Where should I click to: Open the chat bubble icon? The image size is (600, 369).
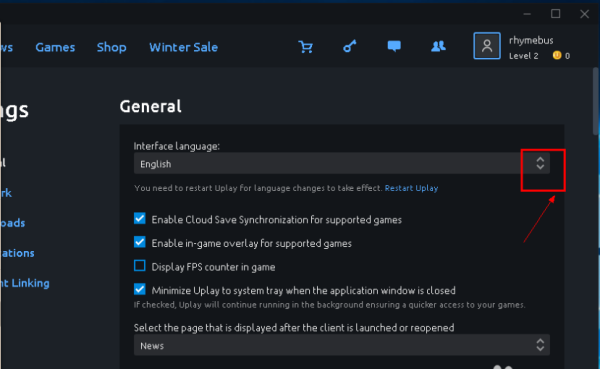(x=394, y=46)
